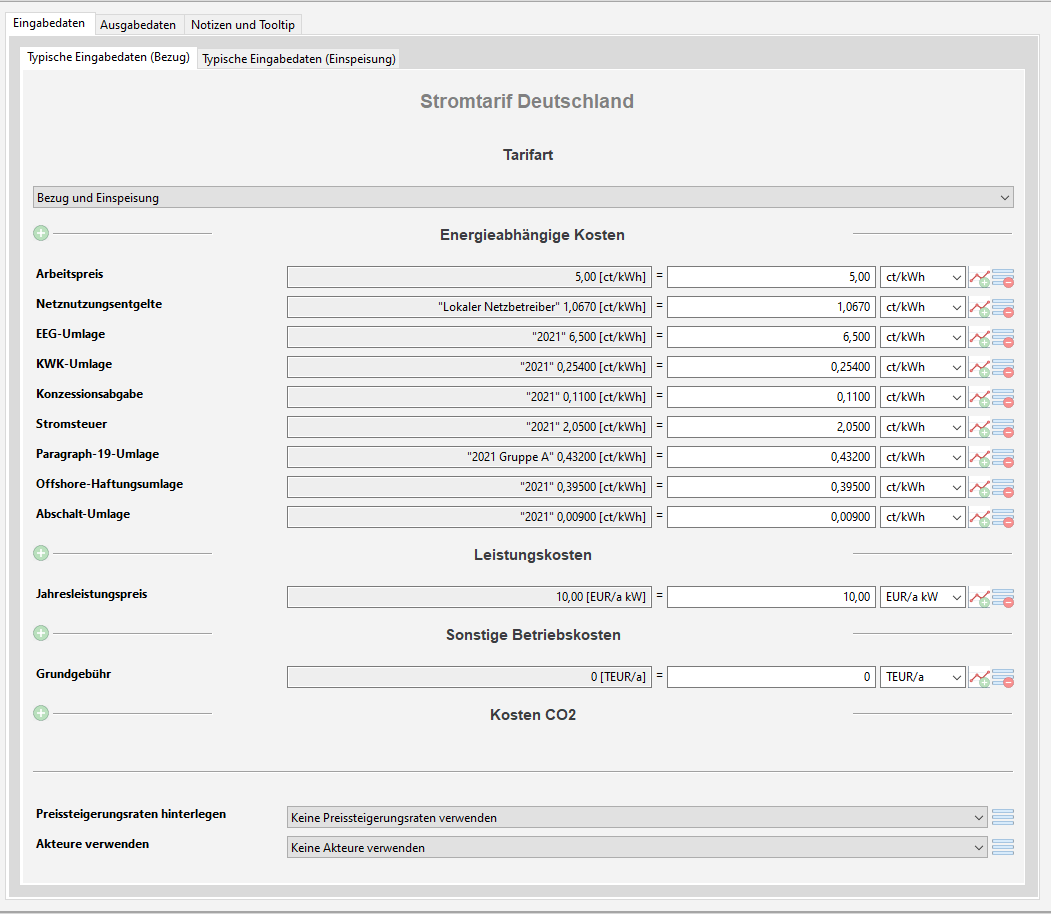Click the blue list-minus icon for EEG-Umlage
The image size is (1051, 914).
[x=1003, y=337]
